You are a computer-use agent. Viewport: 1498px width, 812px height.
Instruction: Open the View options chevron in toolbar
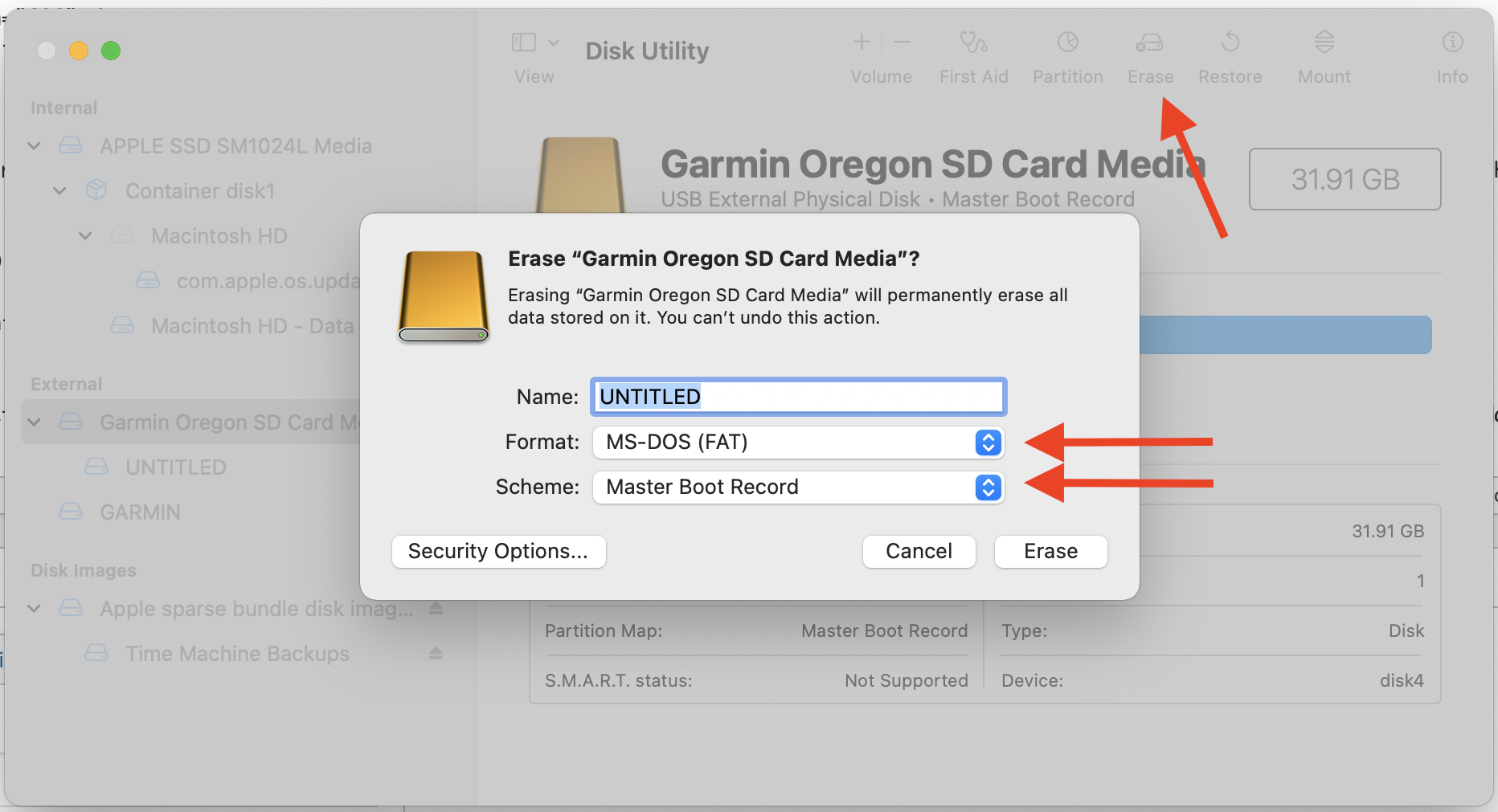(x=554, y=42)
